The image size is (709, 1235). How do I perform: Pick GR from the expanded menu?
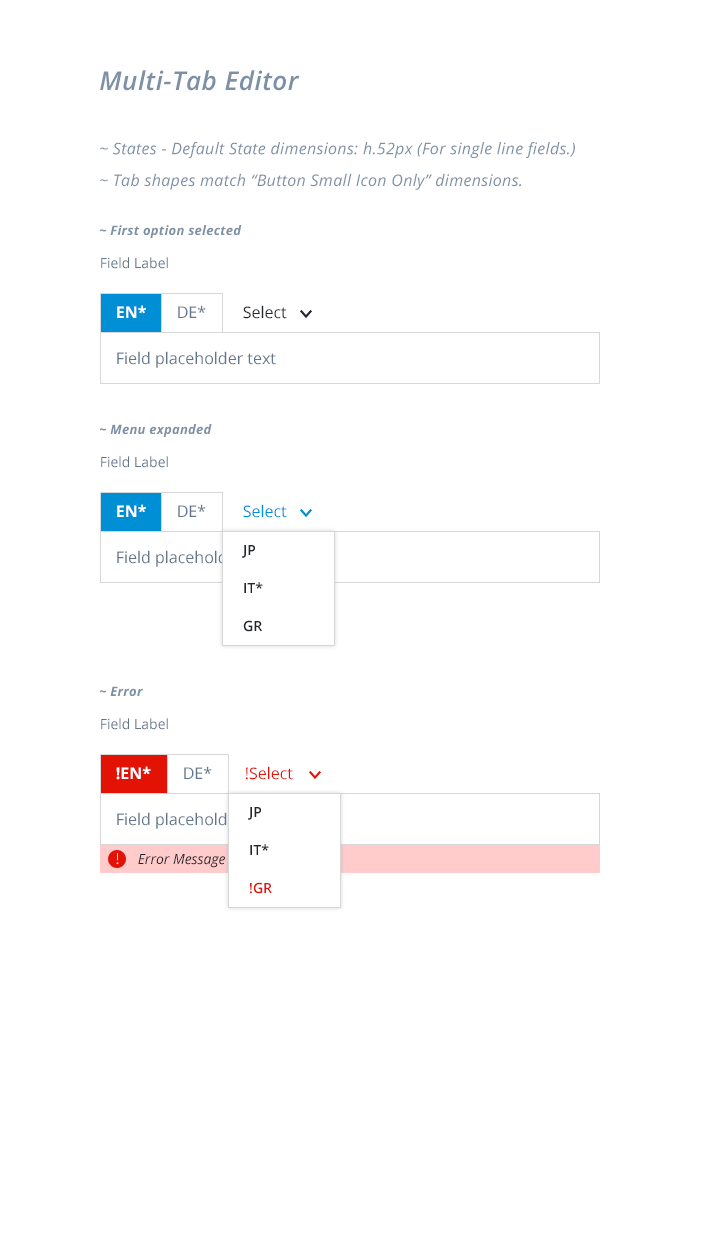point(251,626)
